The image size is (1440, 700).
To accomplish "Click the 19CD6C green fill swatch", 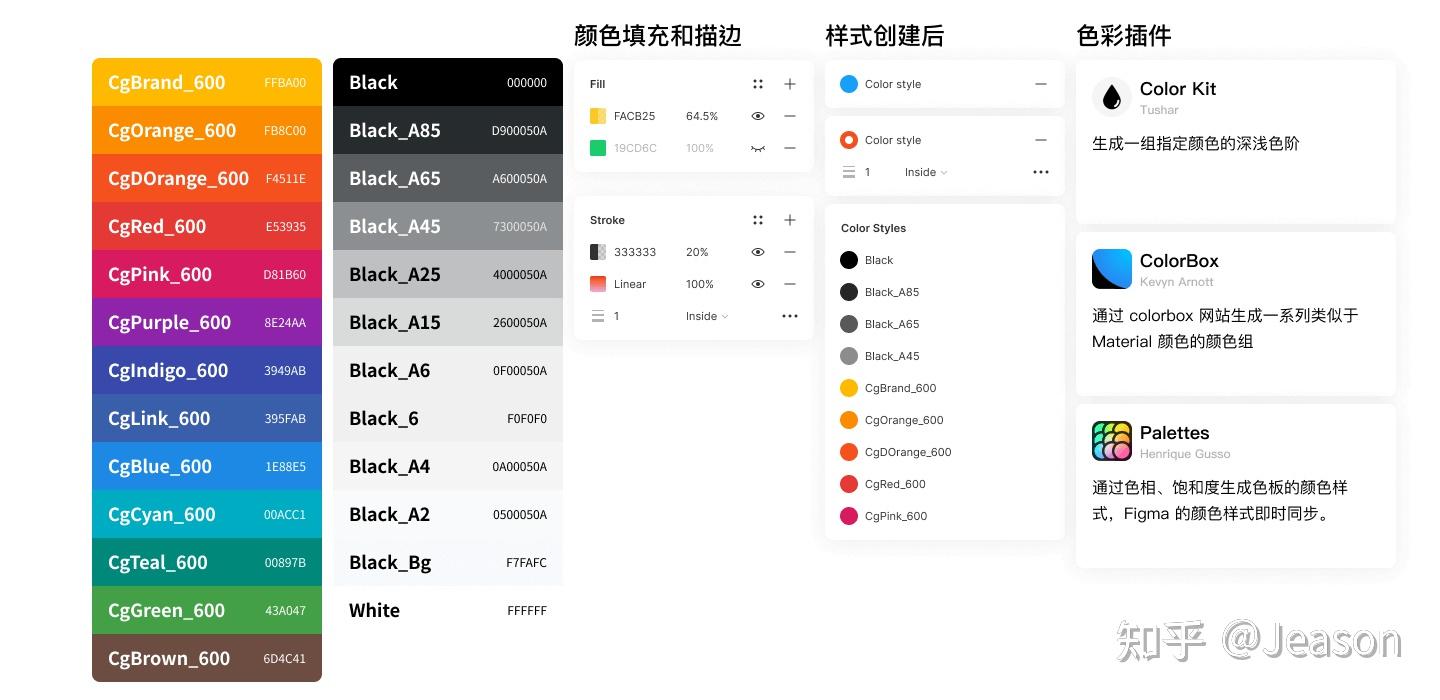I will 598,148.
